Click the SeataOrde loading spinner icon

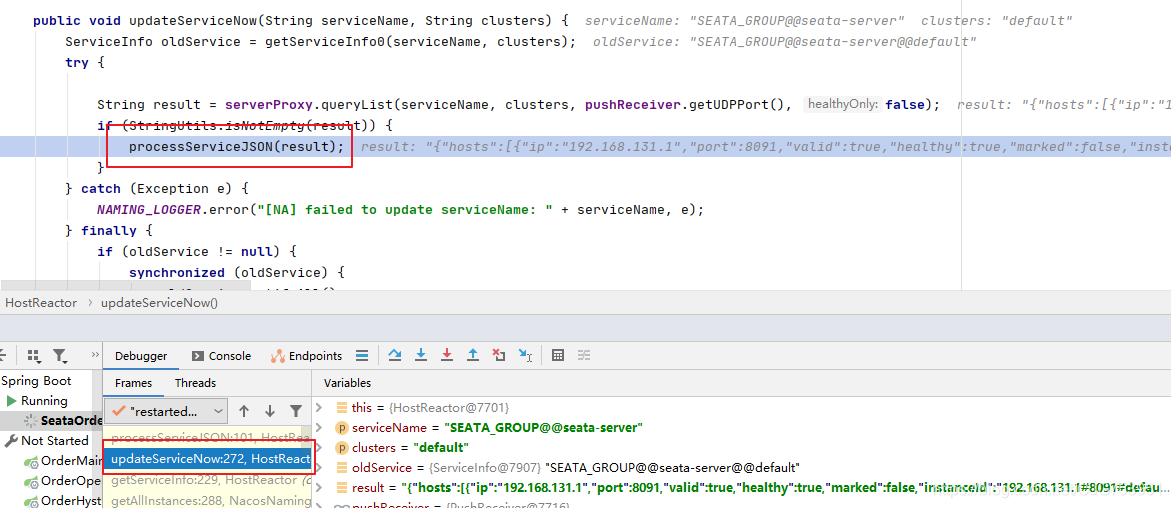31,421
